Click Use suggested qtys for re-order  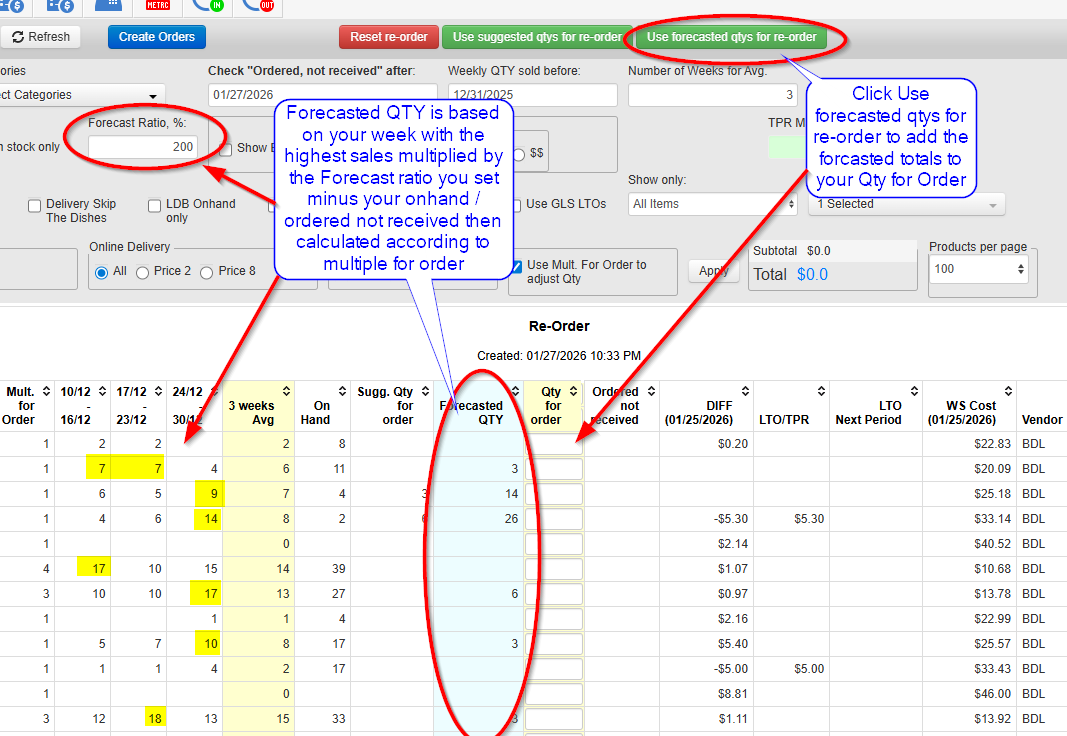(537, 37)
